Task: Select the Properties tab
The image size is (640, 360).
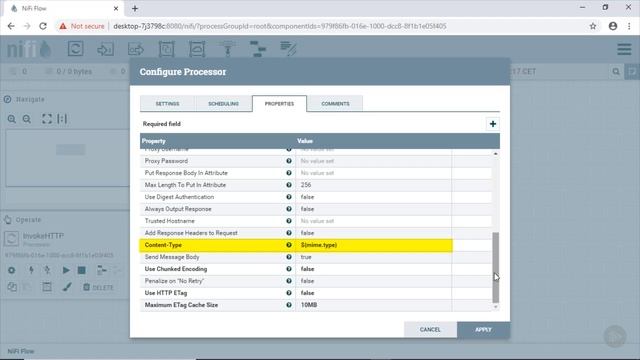Action: tap(279, 104)
